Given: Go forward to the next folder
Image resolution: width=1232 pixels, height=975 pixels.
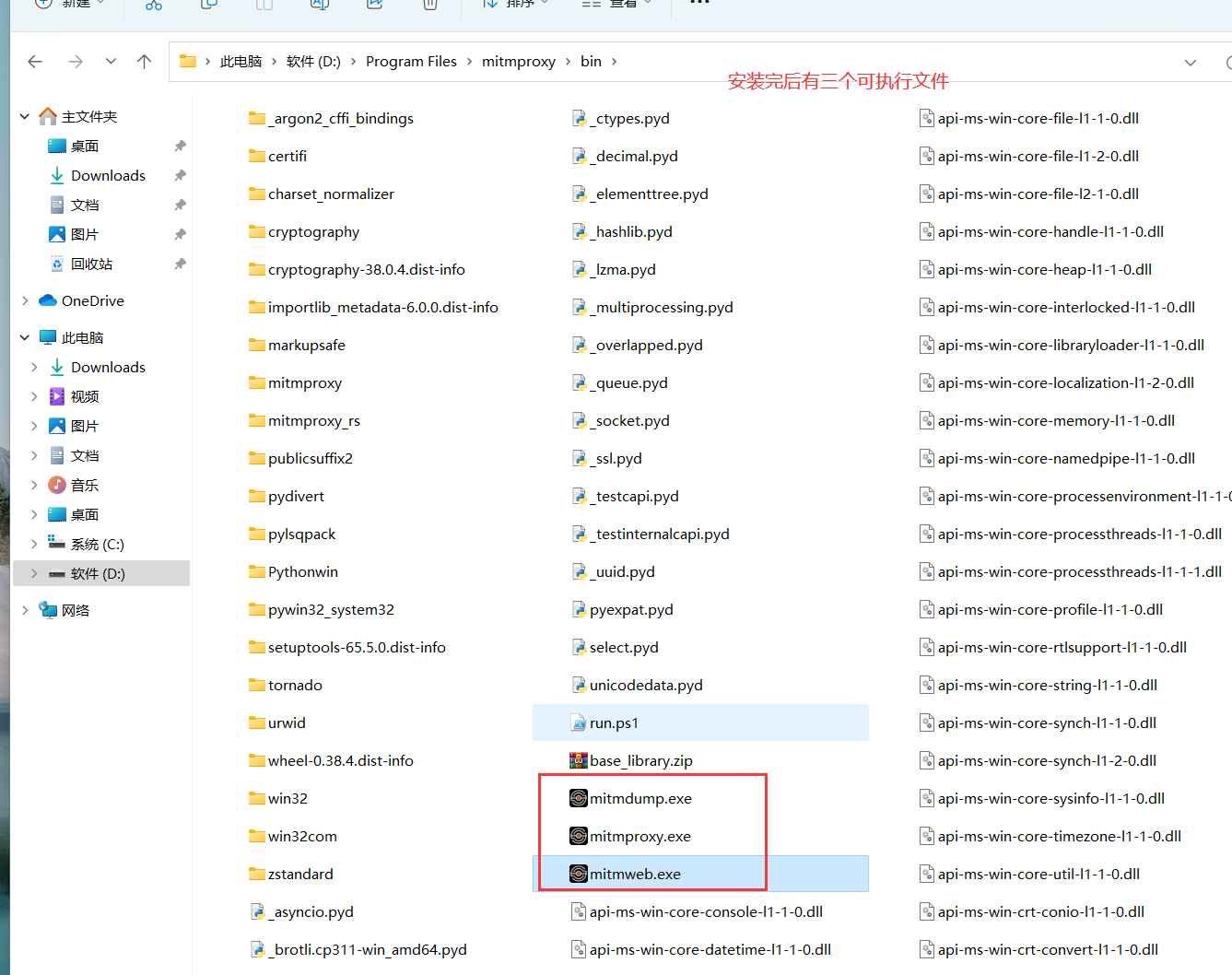Looking at the screenshot, I should (76, 61).
